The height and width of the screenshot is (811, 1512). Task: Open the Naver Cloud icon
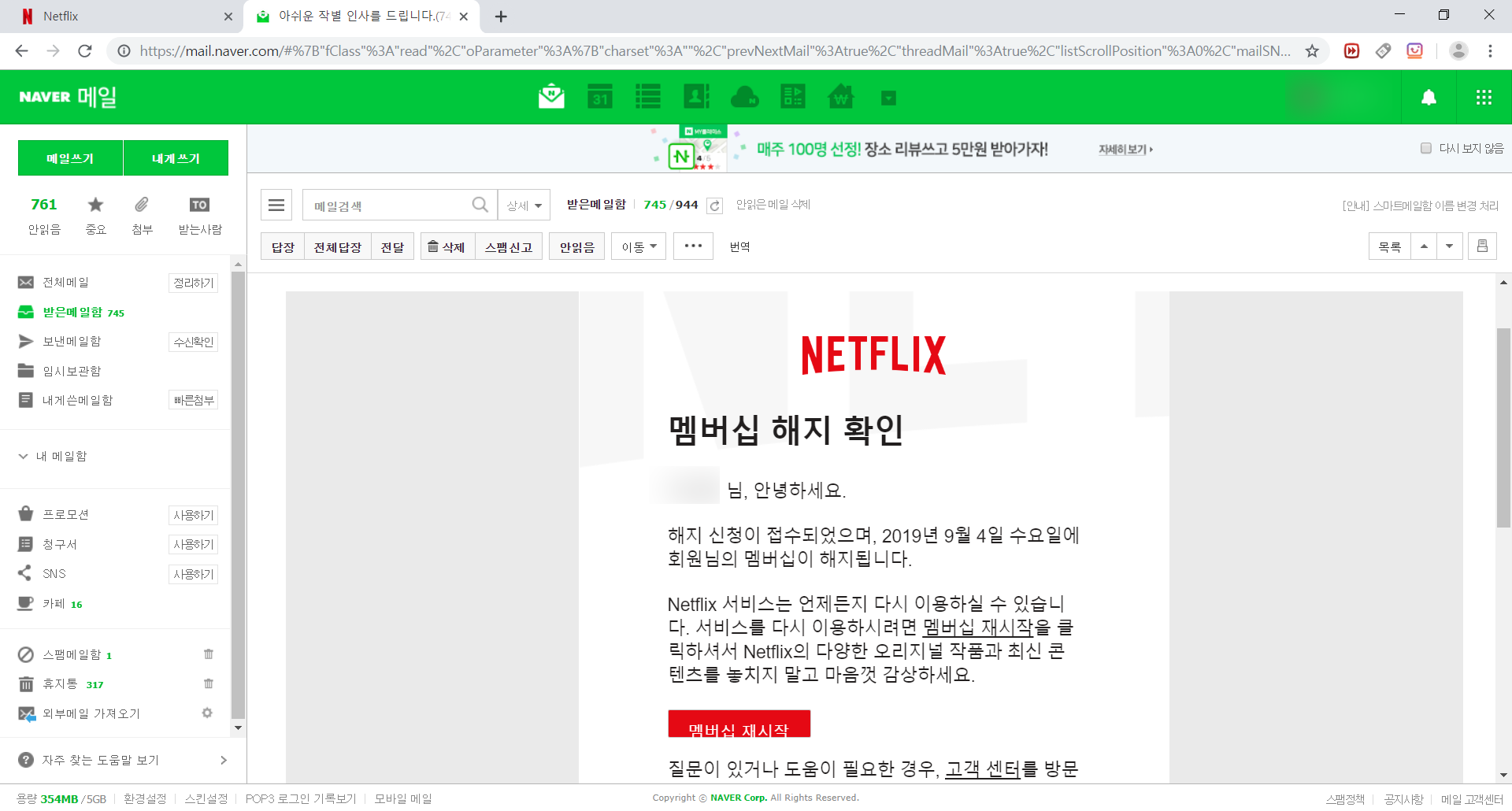click(x=744, y=97)
